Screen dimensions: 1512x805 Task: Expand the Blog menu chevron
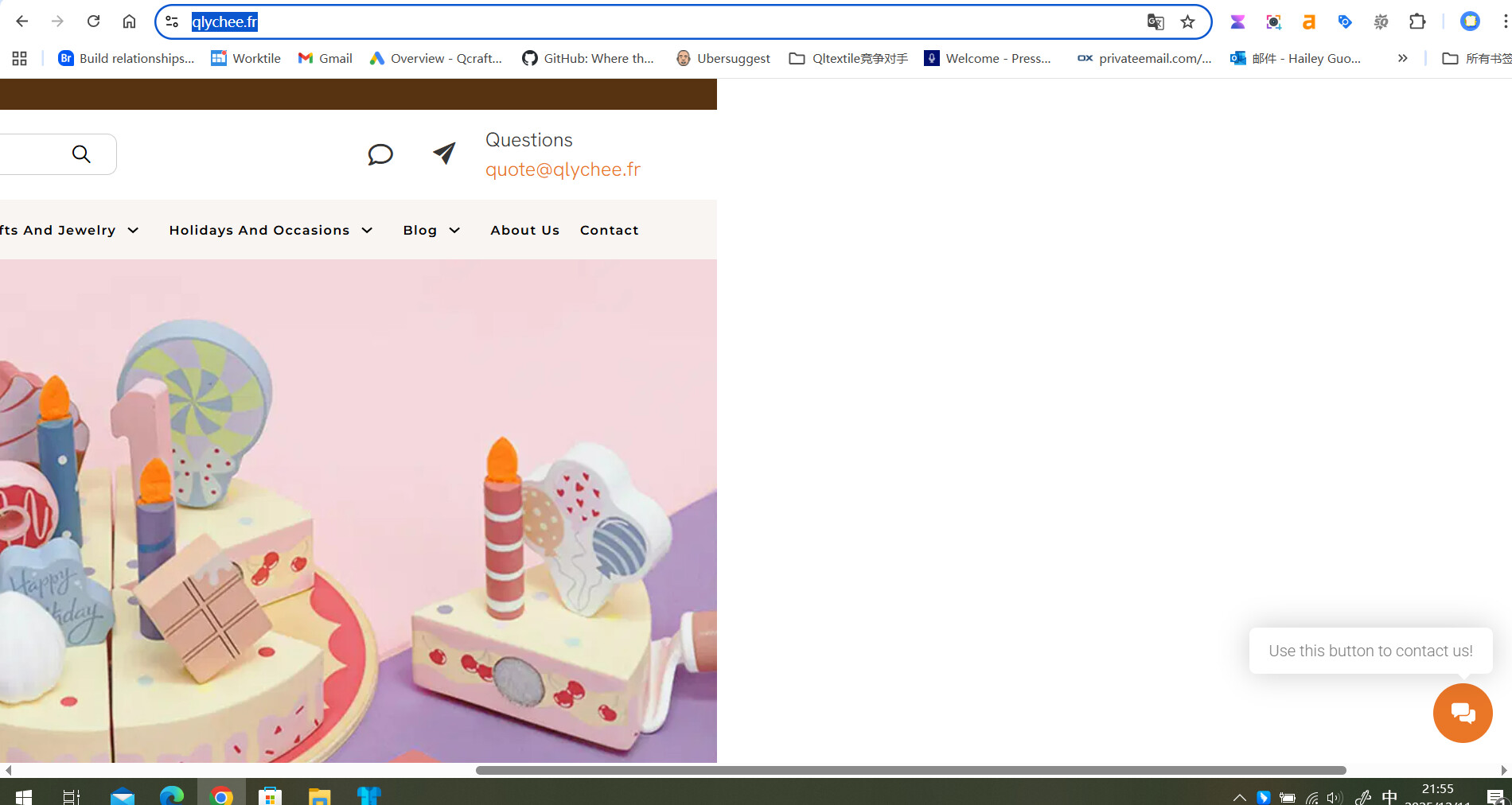[x=454, y=230]
